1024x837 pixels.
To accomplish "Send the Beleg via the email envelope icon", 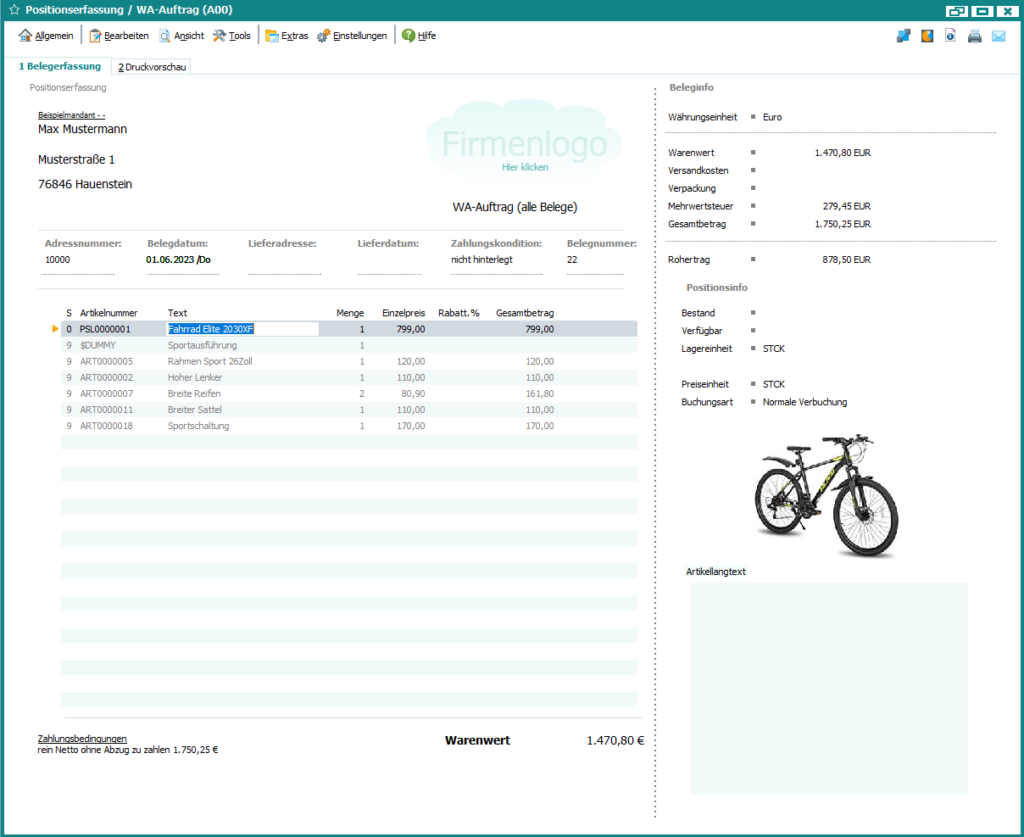I will [998, 35].
